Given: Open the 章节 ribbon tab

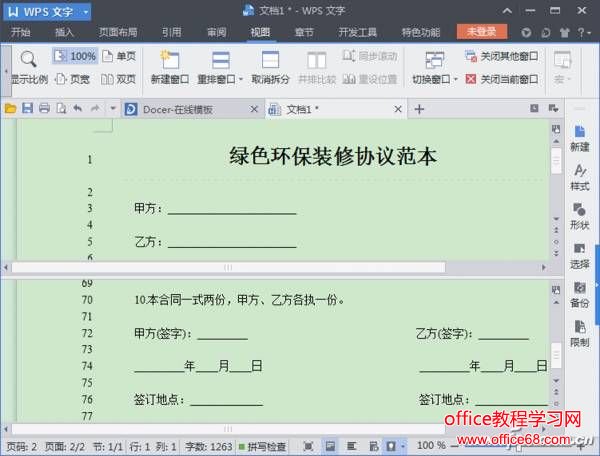Looking at the screenshot, I should click(304, 32).
